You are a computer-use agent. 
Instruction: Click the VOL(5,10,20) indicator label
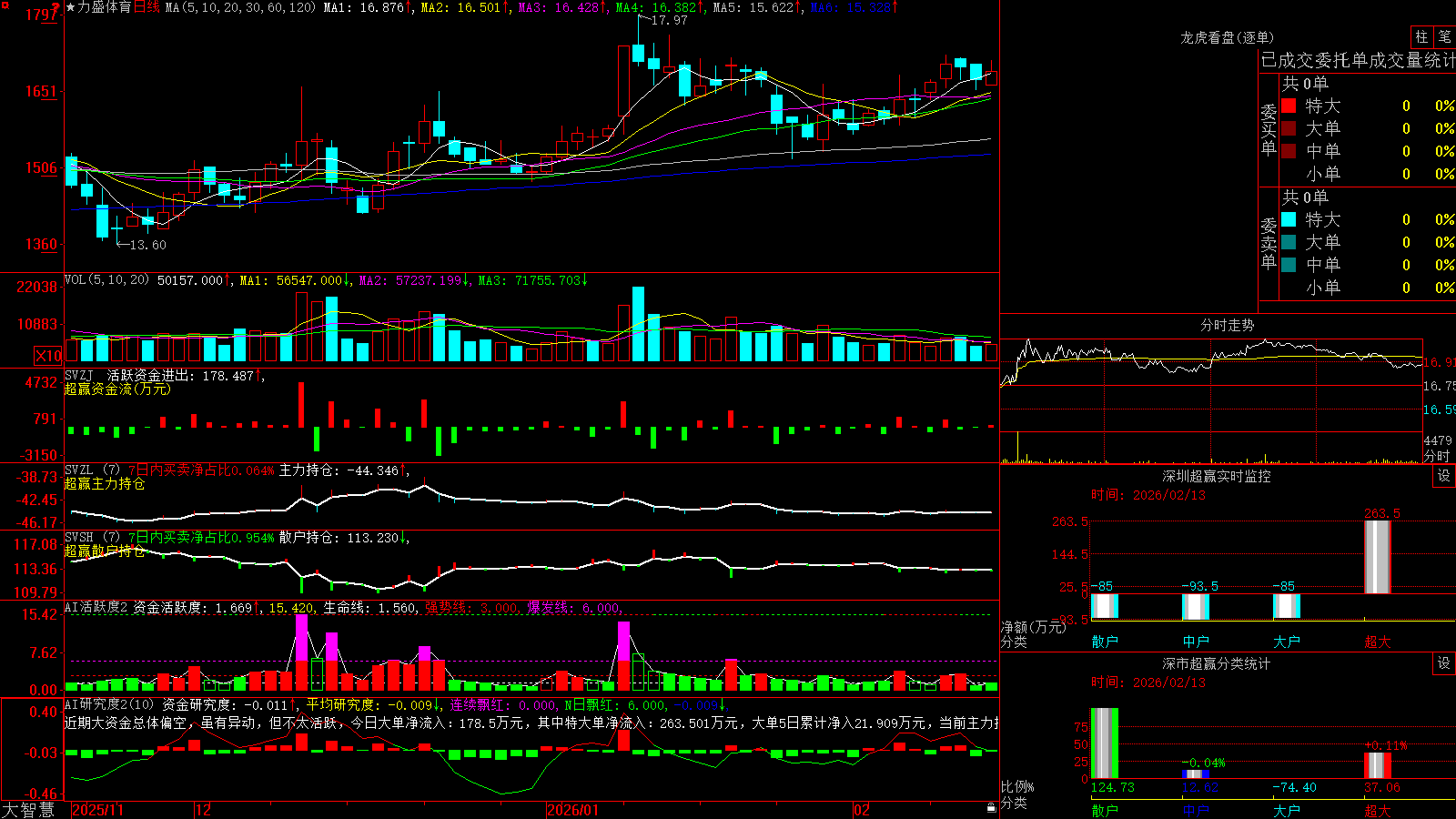click(x=107, y=280)
